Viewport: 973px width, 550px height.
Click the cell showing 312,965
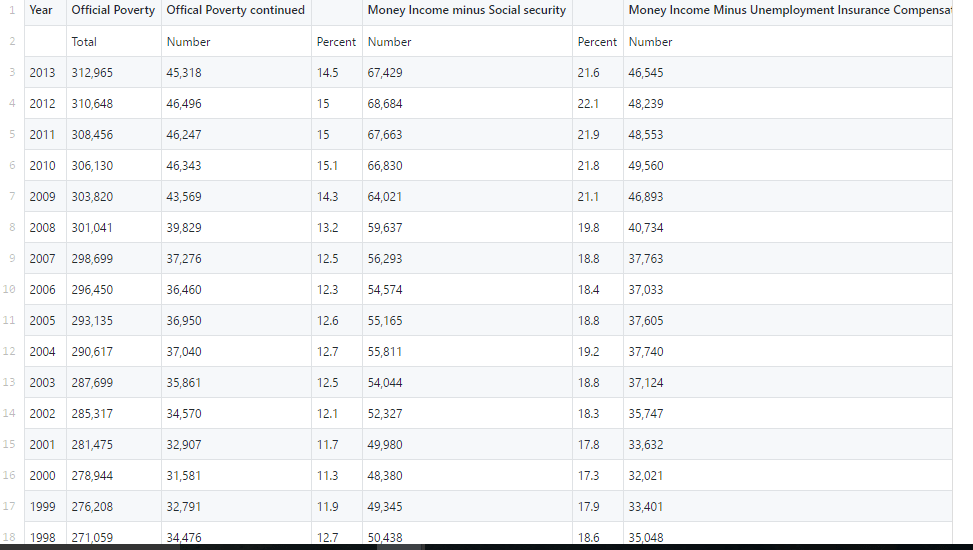click(x=114, y=73)
